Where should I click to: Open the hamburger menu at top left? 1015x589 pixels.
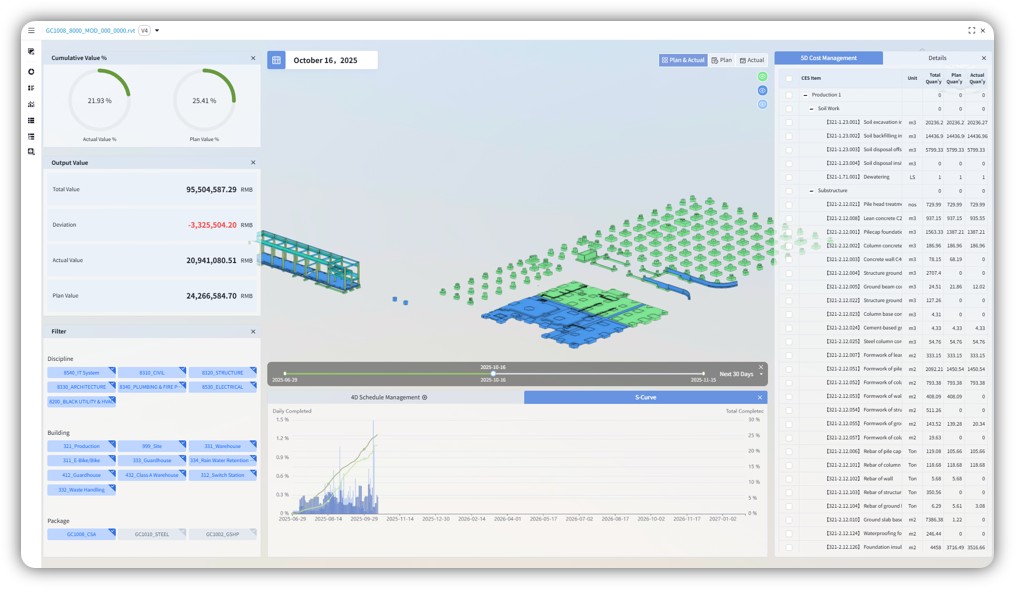(x=31, y=31)
